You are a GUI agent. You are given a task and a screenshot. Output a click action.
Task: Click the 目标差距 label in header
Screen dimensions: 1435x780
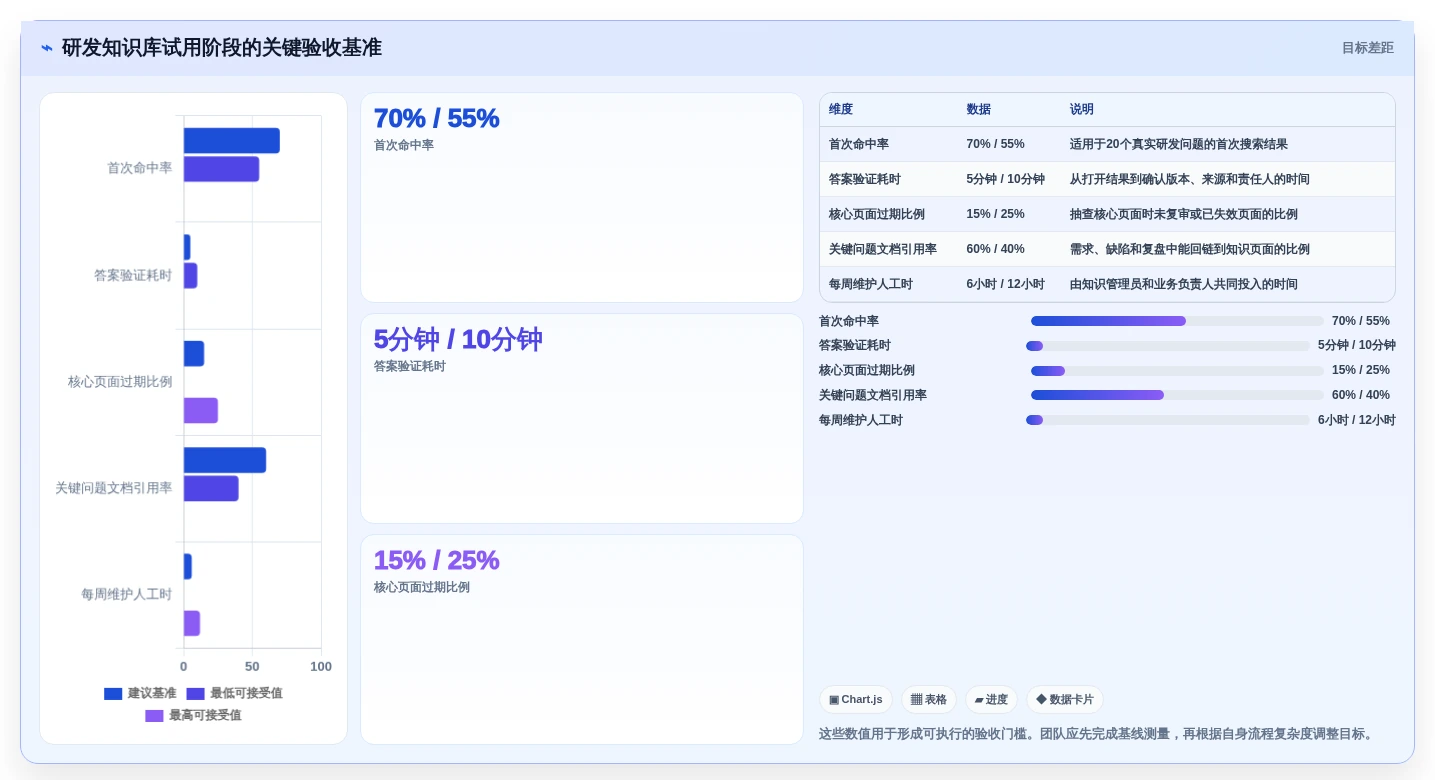point(1367,48)
